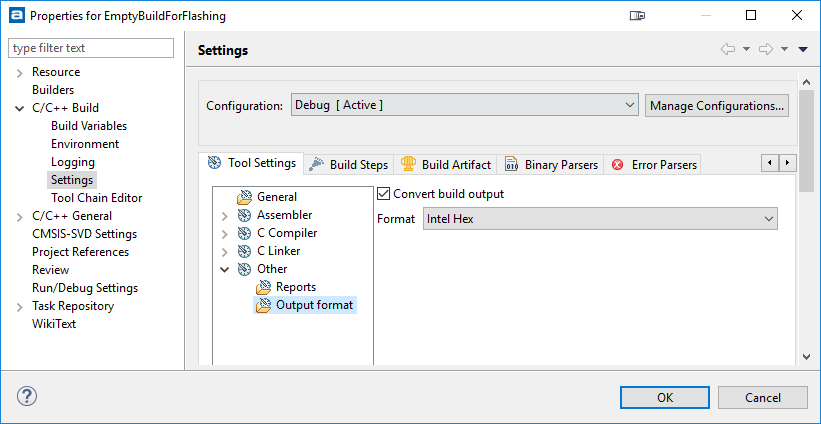Switch to the Binary Parsers tab
The width and height of the screenshot is (821, 424).
tap(561, 164)
